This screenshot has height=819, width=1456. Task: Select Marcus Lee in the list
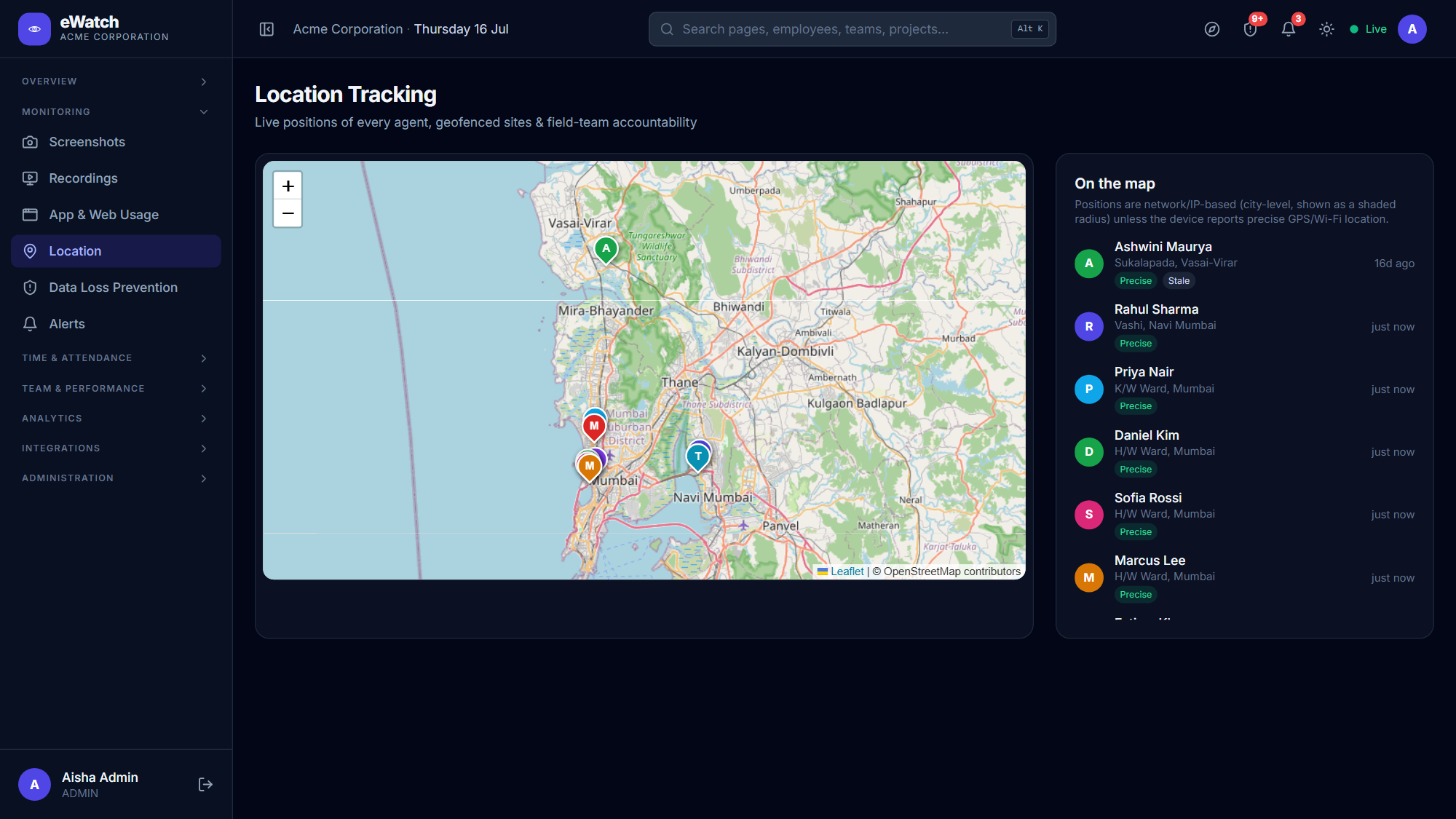pyautogui.click(x=1244, y=577)
